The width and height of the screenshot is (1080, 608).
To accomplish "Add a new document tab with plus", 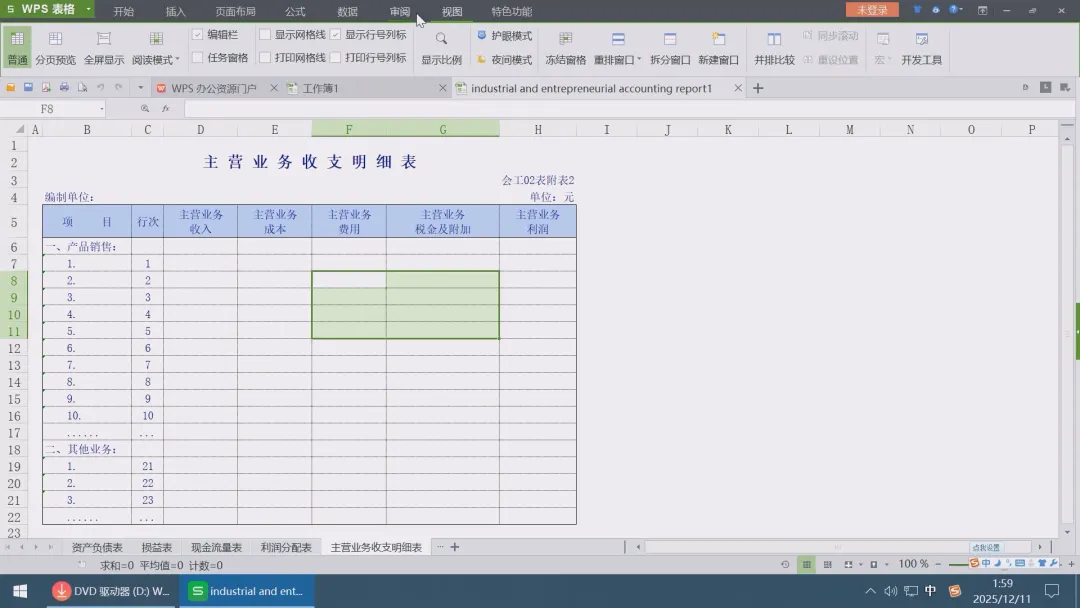I will click(758, 88).
